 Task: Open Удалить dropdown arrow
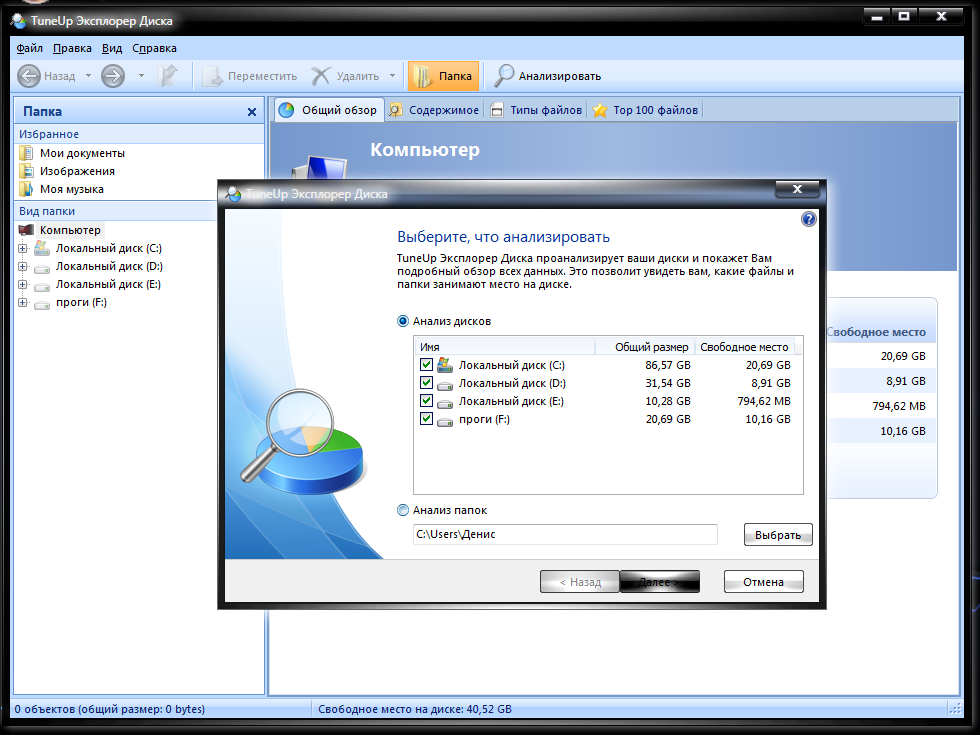pyautogui.click(x=392, y=76)
